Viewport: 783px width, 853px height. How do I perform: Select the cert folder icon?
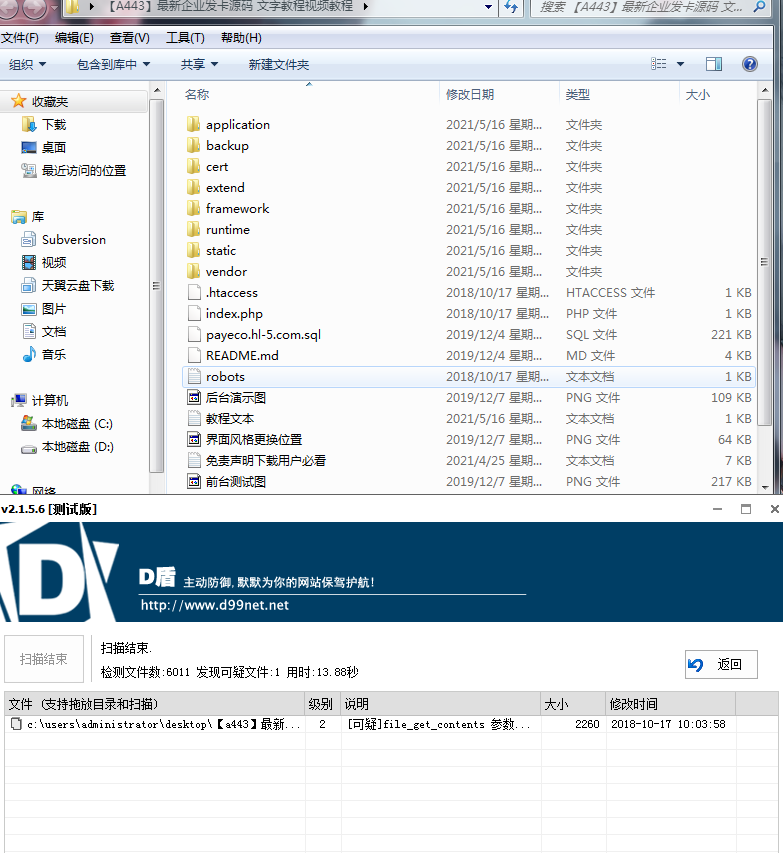193,166
